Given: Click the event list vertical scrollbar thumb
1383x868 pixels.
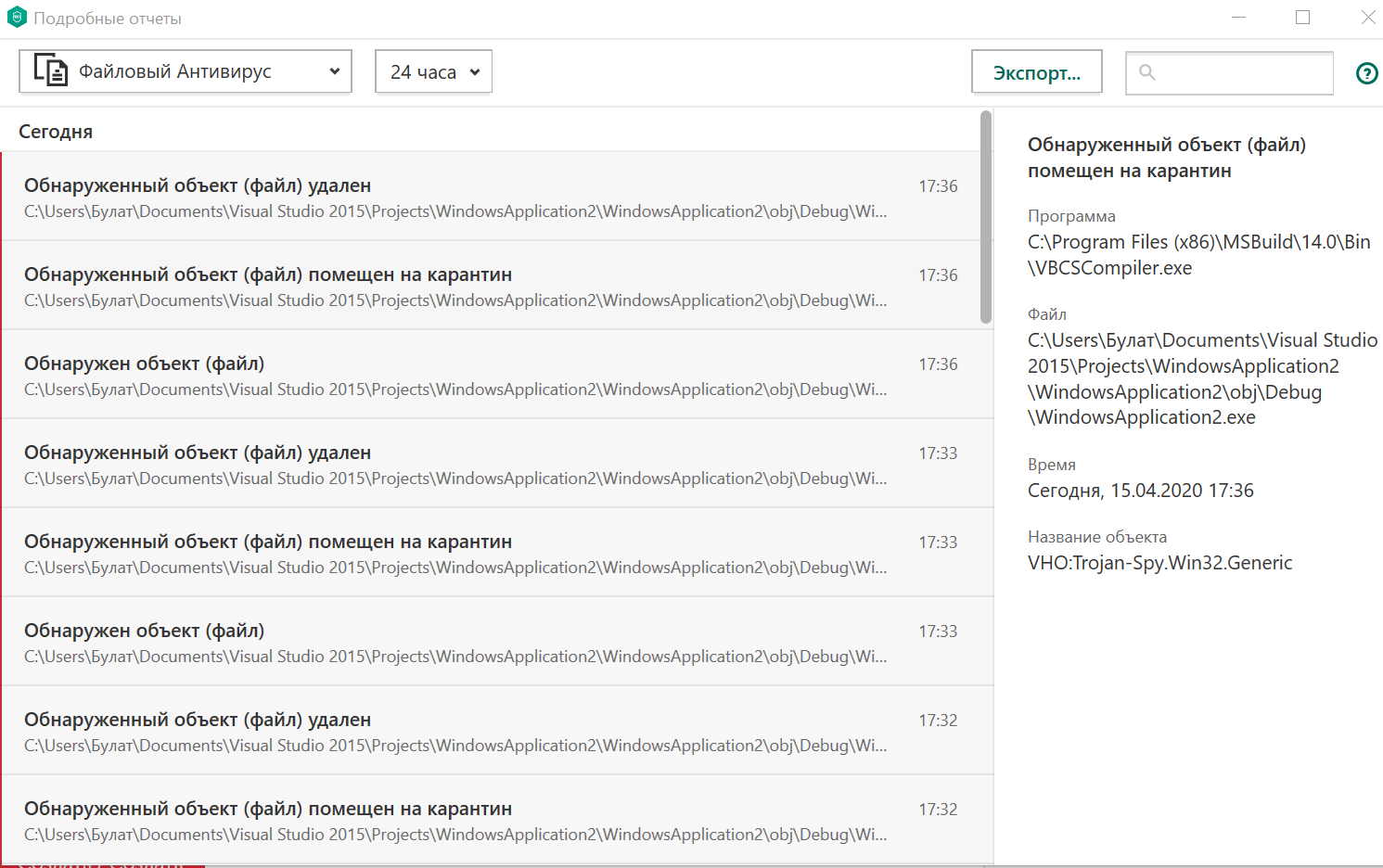Looking at the screenshot, I should (986, 218).
